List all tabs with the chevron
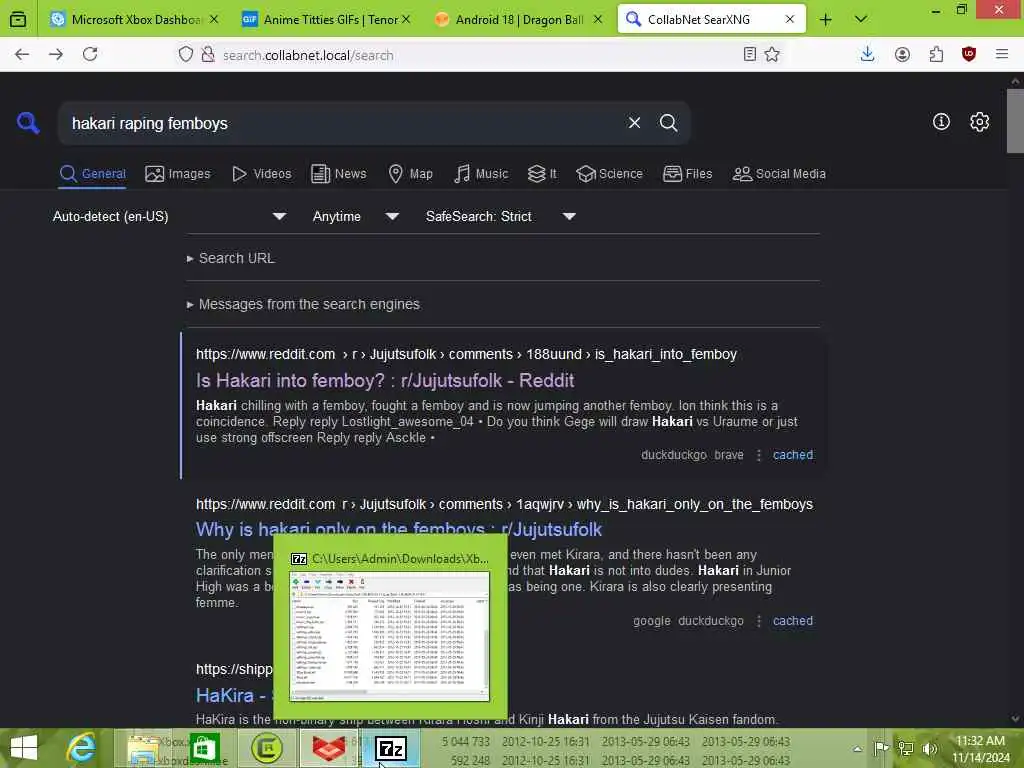The image size is (1024, 768). 861,20
